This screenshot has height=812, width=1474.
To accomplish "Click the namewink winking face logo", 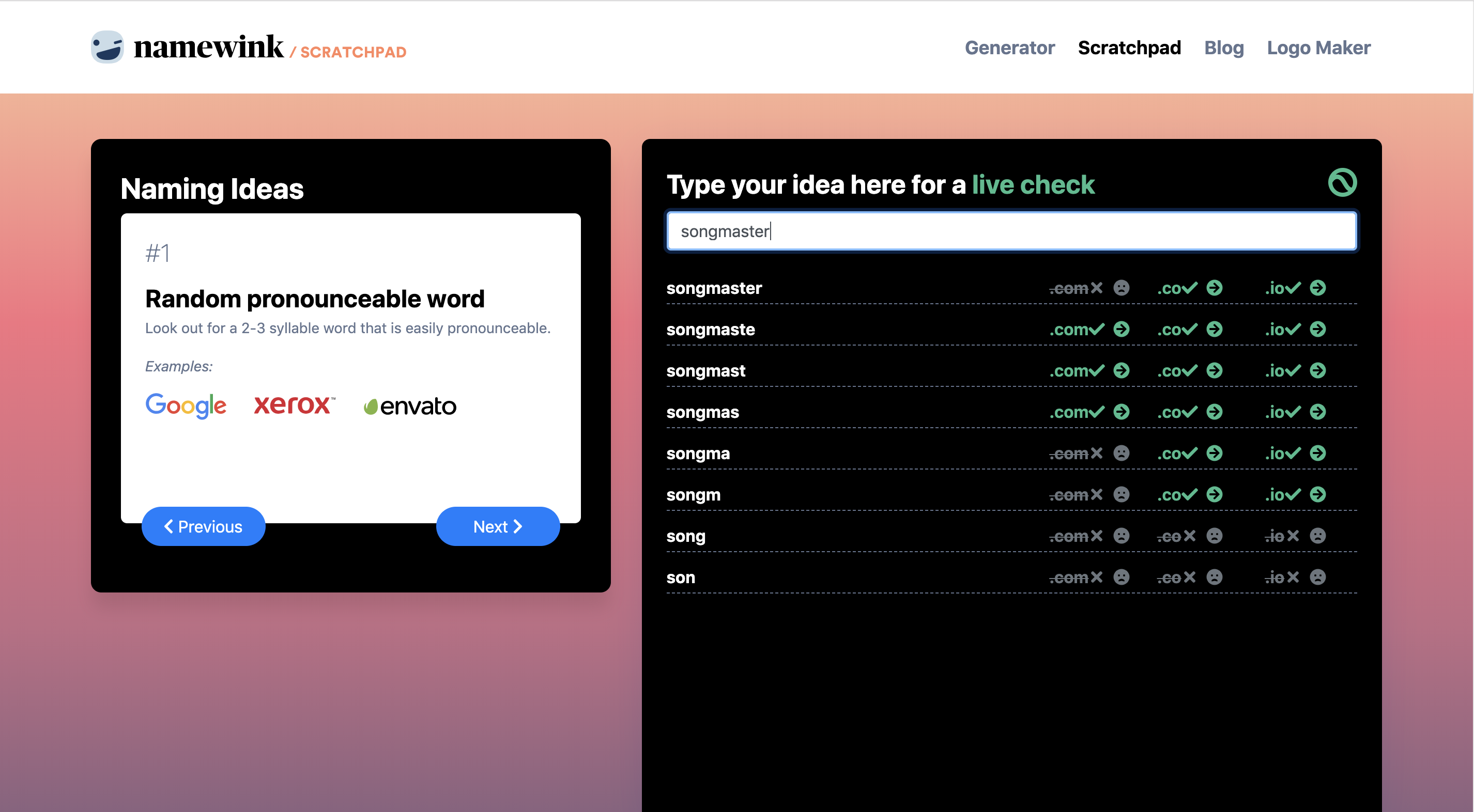I will pos(107,47).
